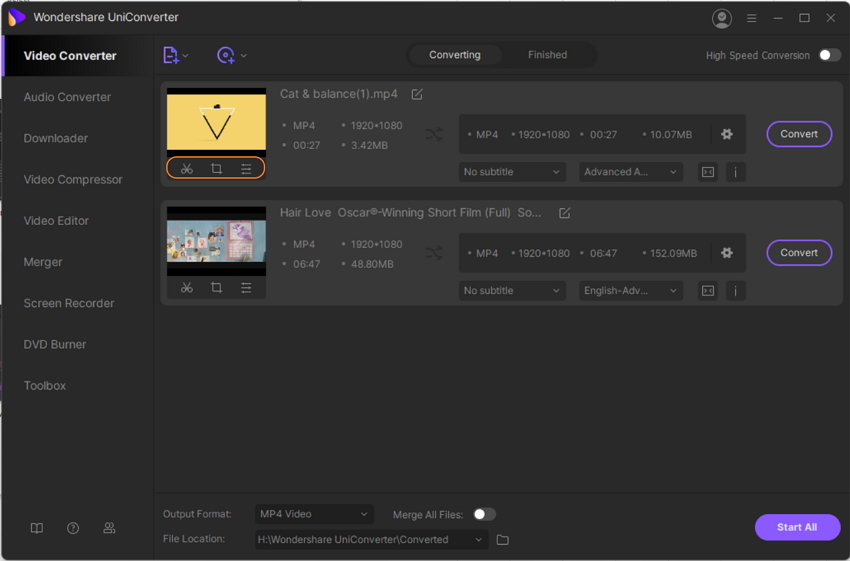Select the Hair Love video thumbnail
This screenshot has height=561, width=850.
click(216, 241)
